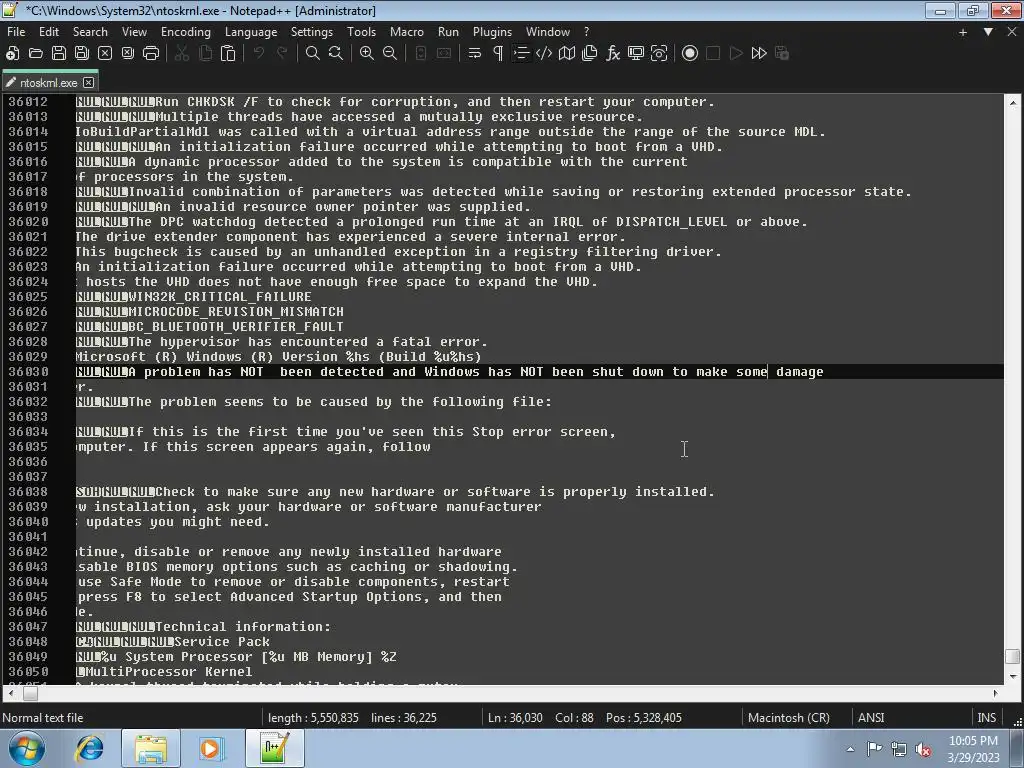Open the Tools menu
The height and width of the screenshot is (768, 1024).
click(x=361, y=32)
